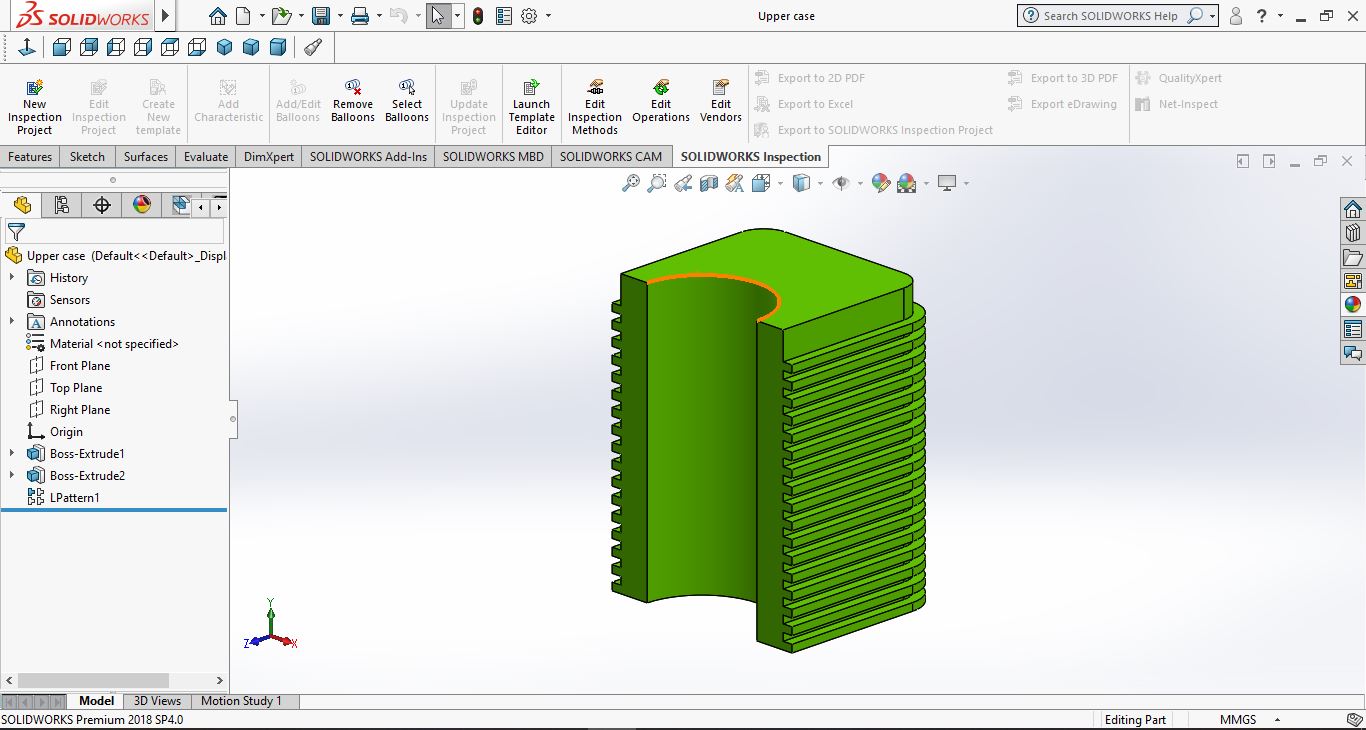Open the DisplayManager tab with color ball
This screenshot has height=730, width=1366.
coord(142,205)
